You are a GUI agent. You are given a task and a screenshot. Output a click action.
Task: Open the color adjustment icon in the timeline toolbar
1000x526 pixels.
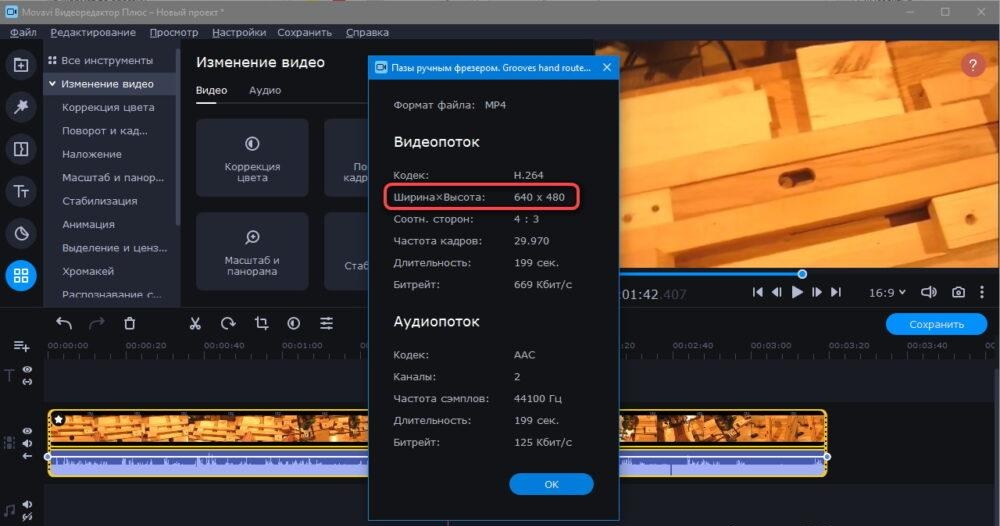(x=293, y=323)
